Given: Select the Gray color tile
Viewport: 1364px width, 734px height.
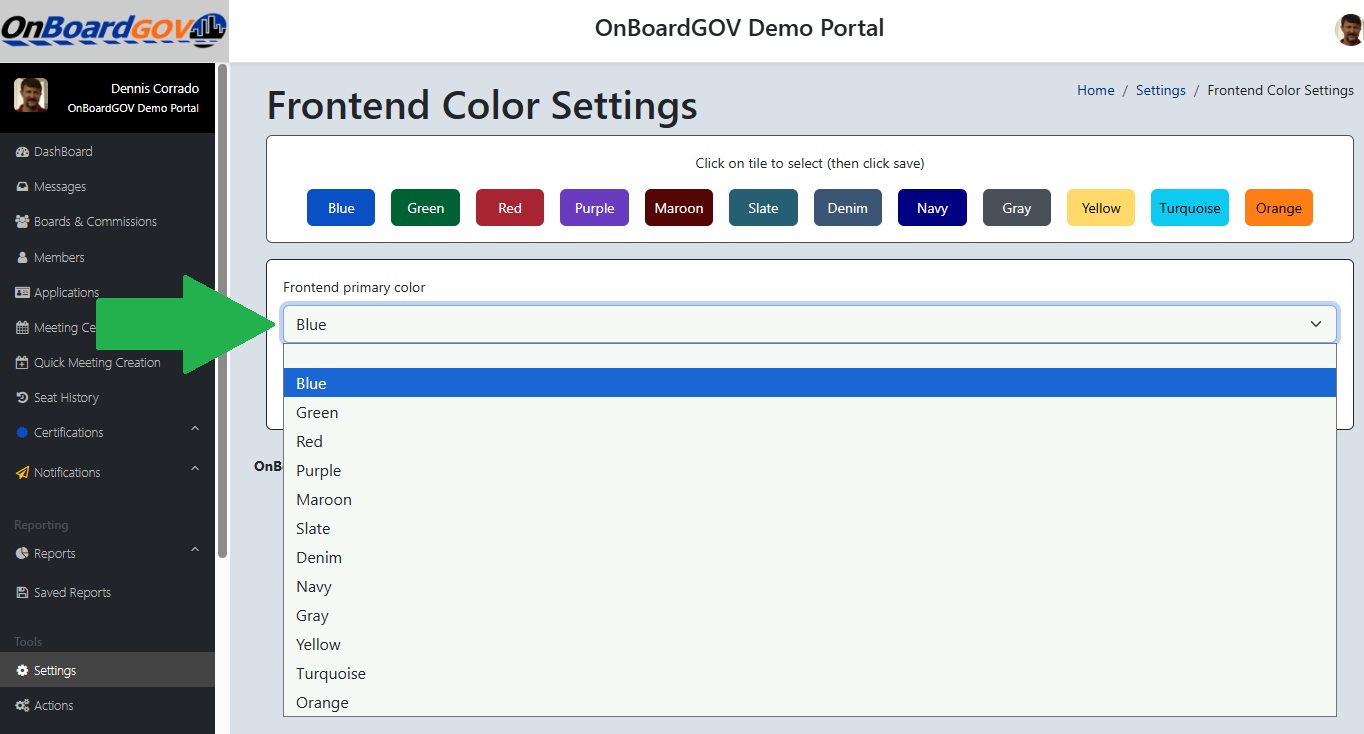Looking at the screenshot, I should pyautogui.click(x=1017, y=208).
